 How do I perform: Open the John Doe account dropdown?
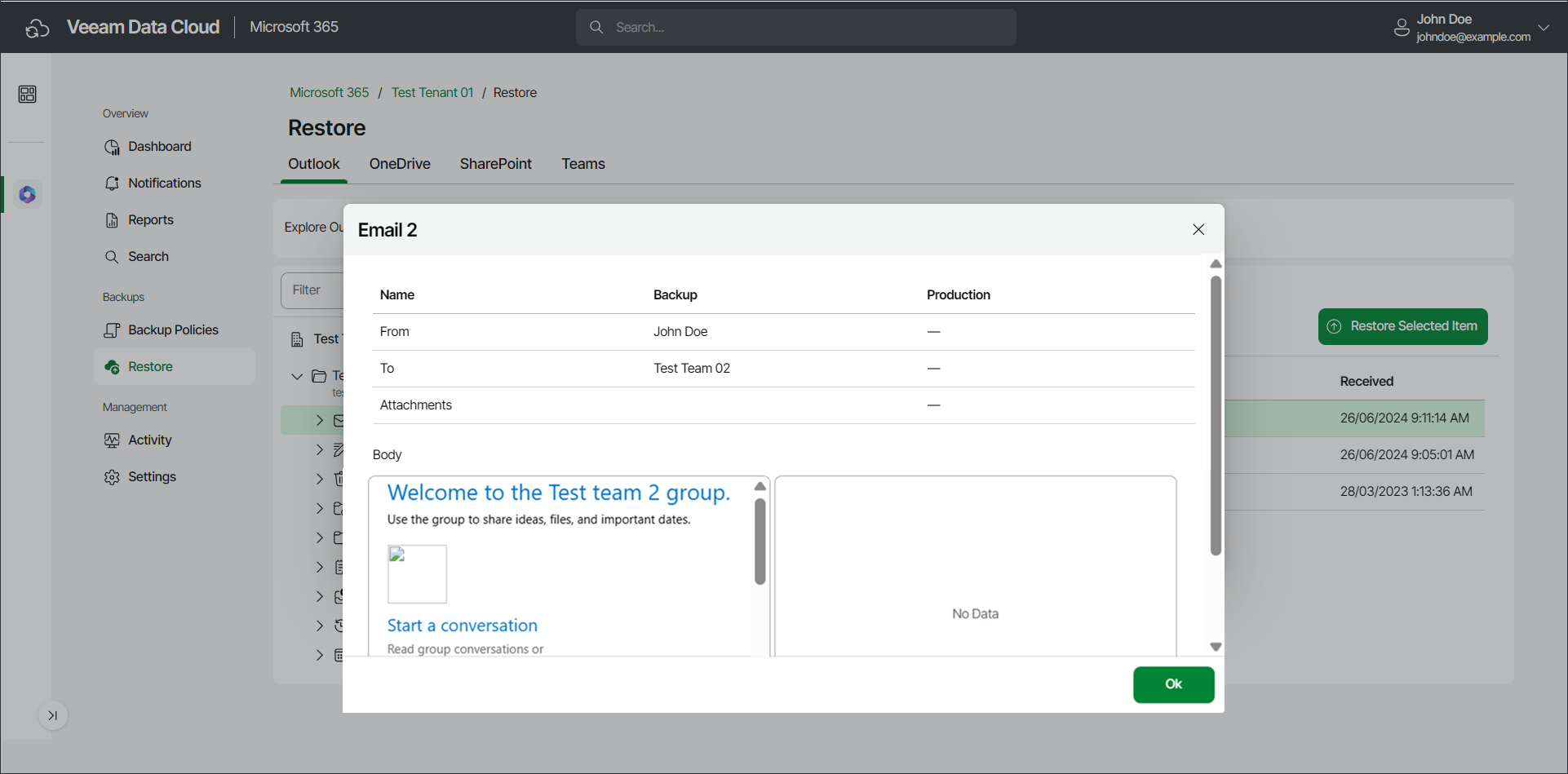[x=1544, y=28]
